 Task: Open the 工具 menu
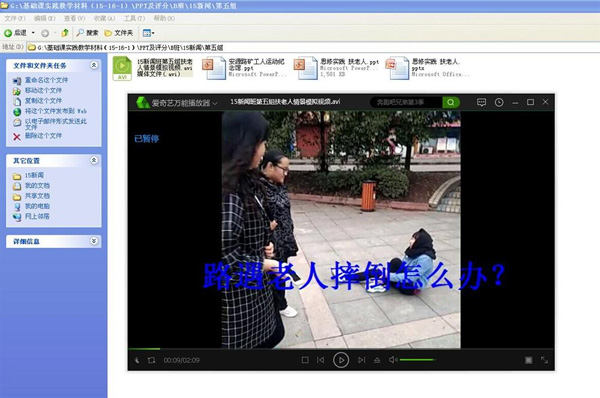tap(134, 18)
